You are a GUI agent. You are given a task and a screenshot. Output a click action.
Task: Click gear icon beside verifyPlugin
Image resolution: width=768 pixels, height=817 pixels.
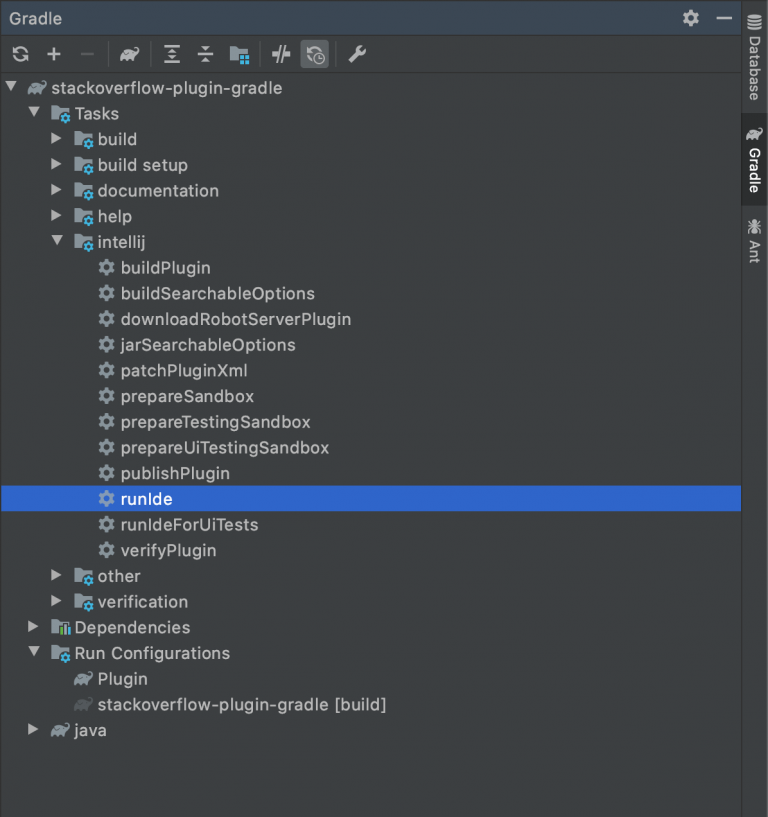(106, 550)
